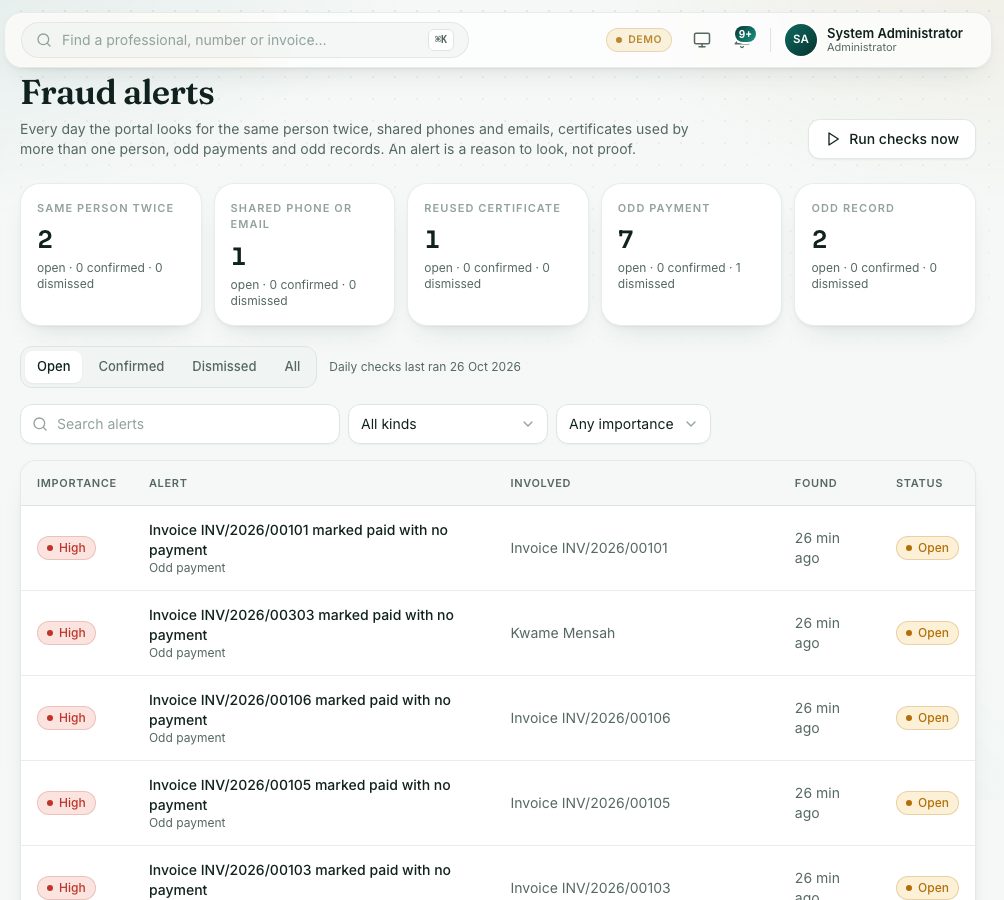Open alert for Invoice INV/2026/00105 marked paid
This screenshot has width=1004, height=900.
coord(300,795)
